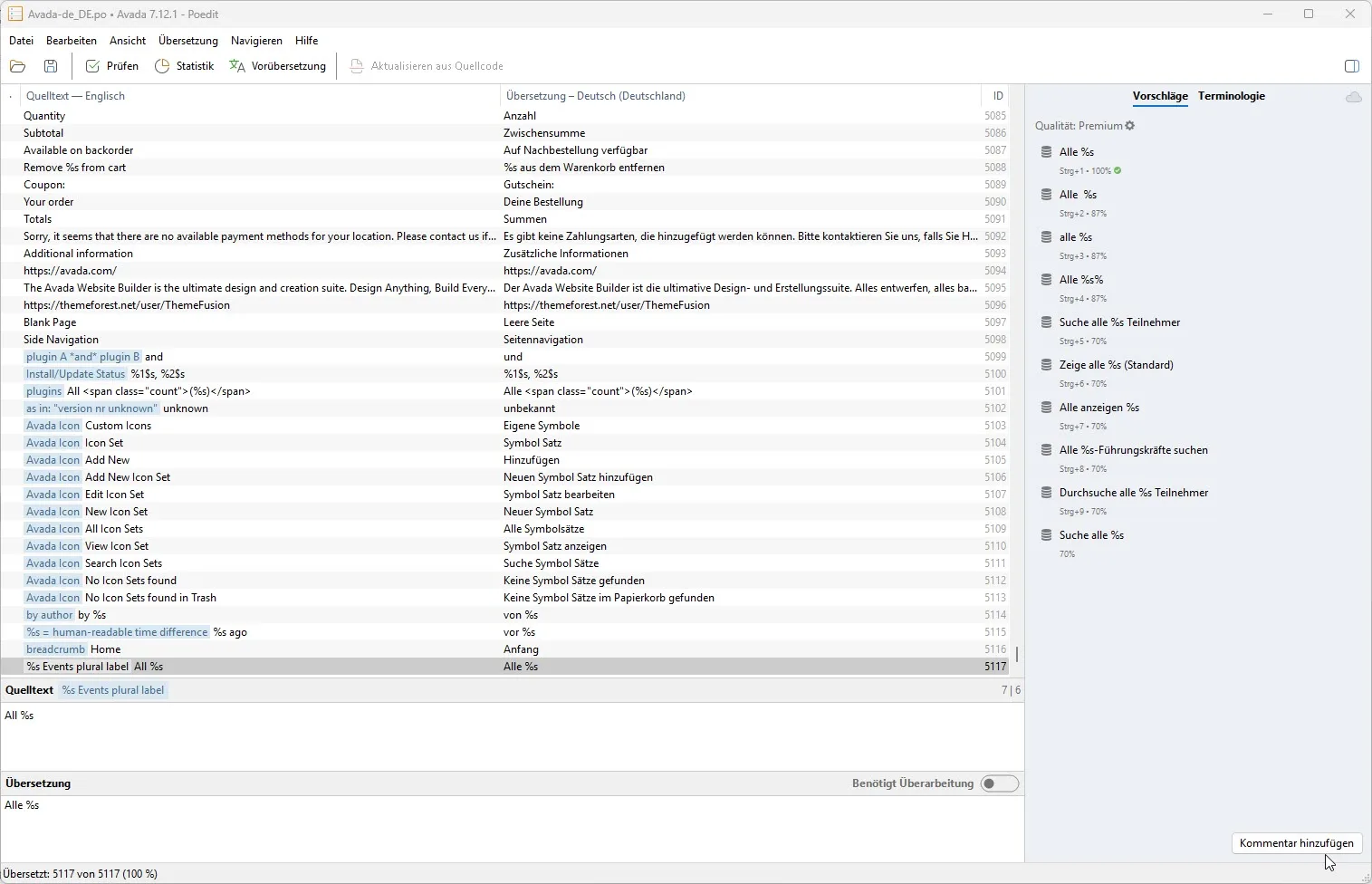
Task: Pick database icon for 'Alle %s%' suggestion
Action: (1046, 280)
